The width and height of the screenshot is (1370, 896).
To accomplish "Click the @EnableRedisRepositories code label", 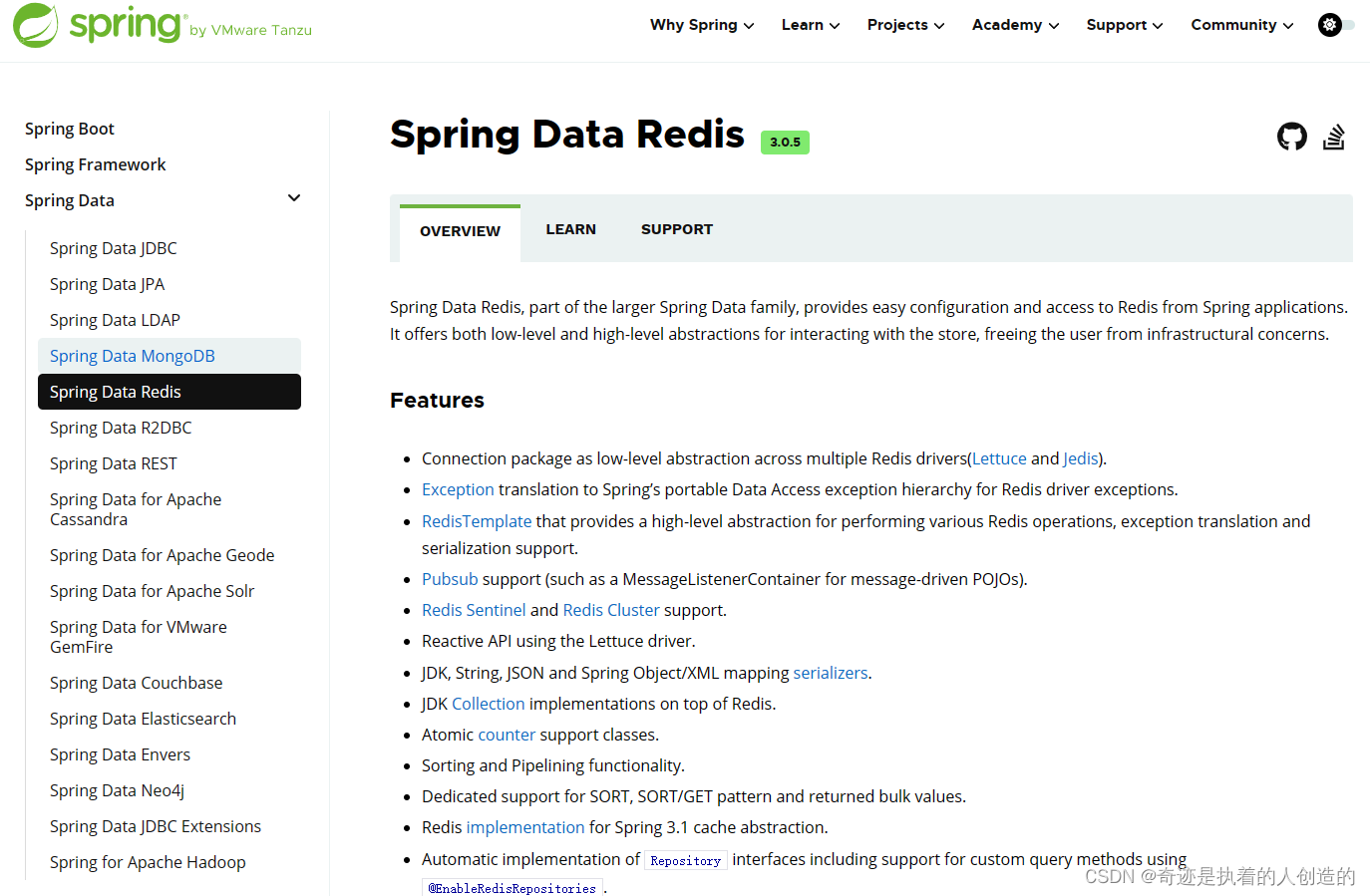I will (513, 888).
